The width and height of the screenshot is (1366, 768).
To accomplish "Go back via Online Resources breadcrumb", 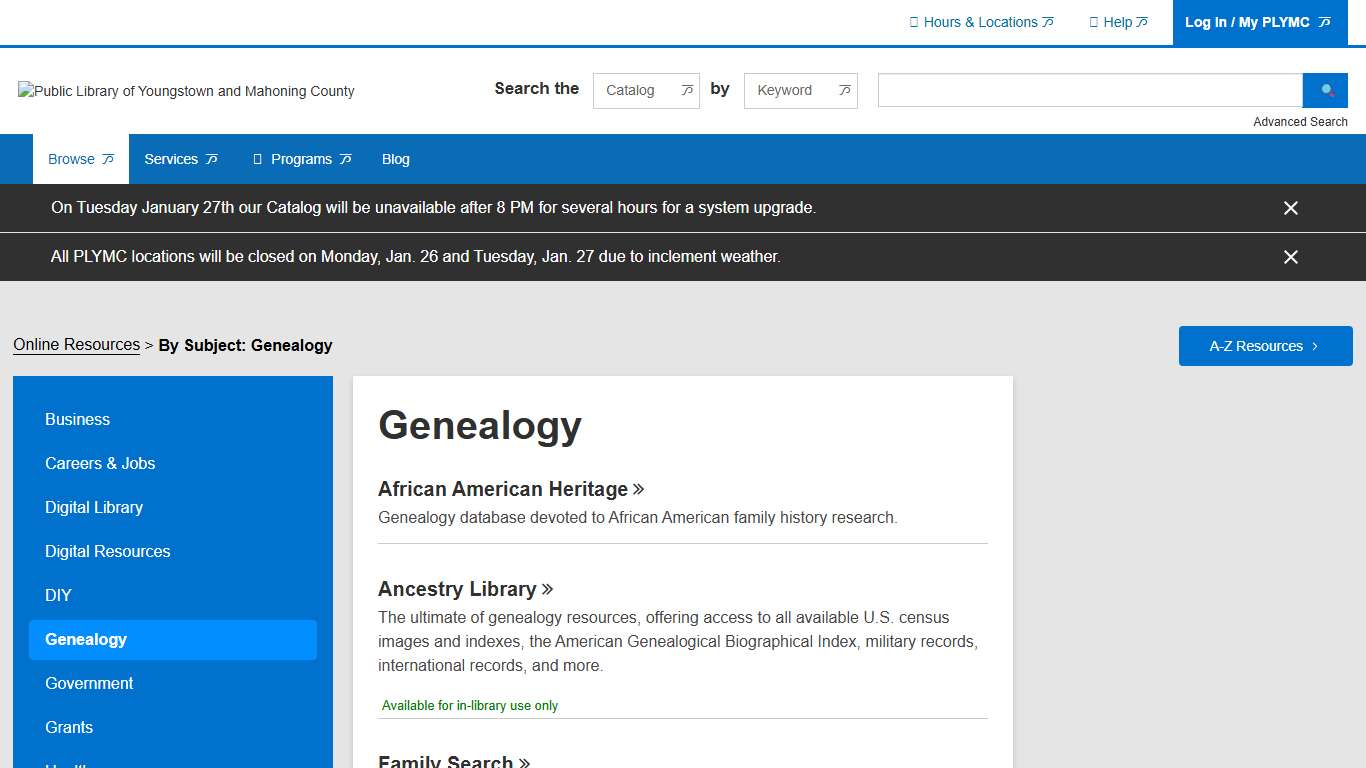I will (76, 344).
